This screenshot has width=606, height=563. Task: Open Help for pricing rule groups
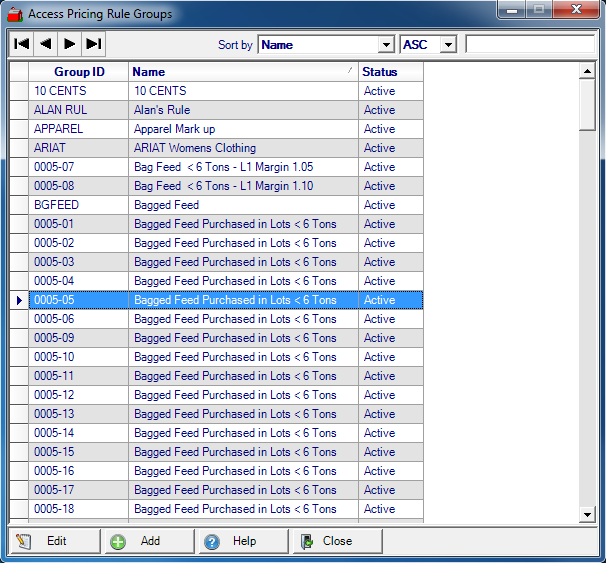coord(243,541)
